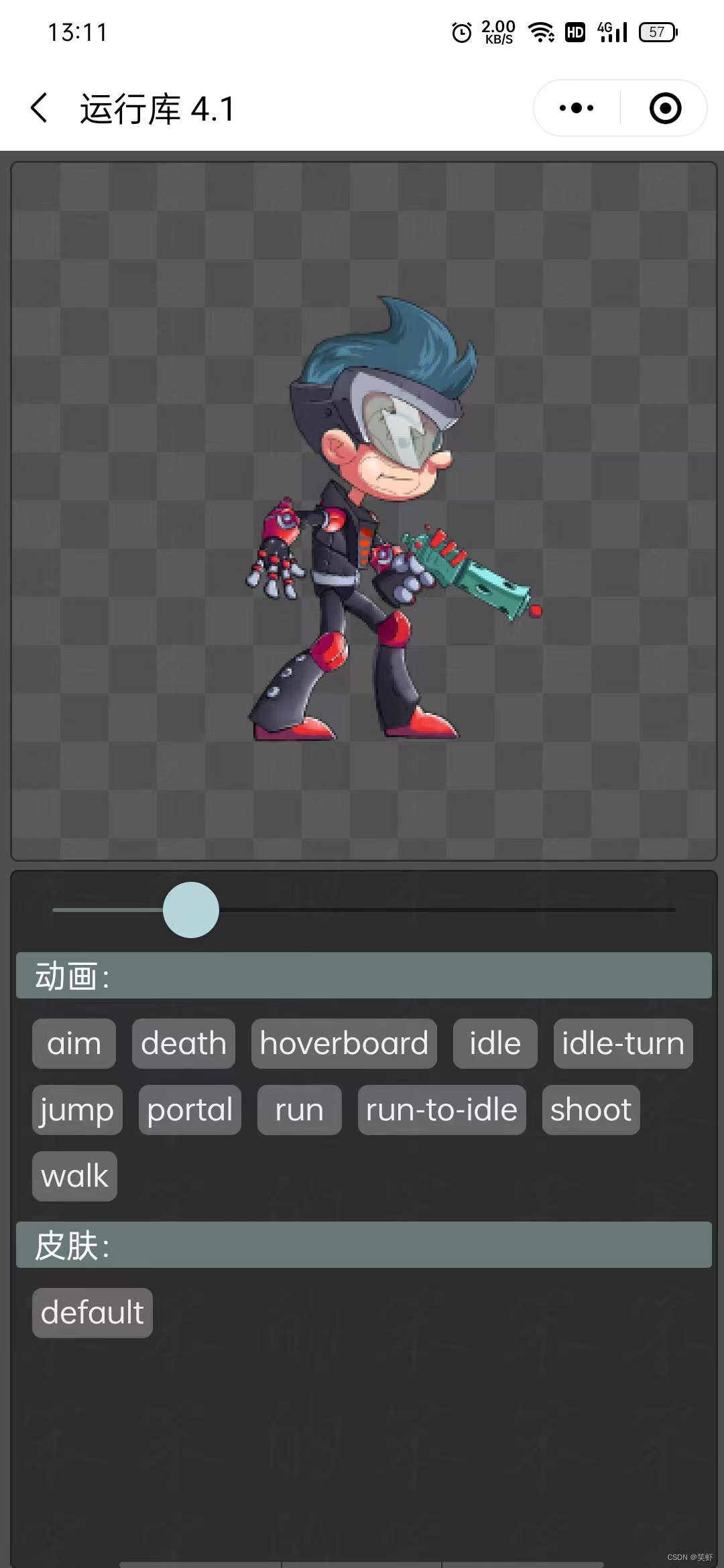The height and width of the screenshot is (1568, 724).
Task: Tap the battery indicator showing 57
Action: click(x=658, y=32)
